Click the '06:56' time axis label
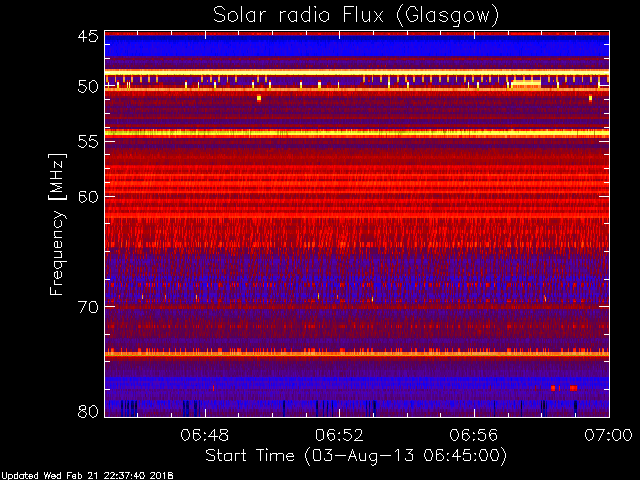 pos(474,435)
